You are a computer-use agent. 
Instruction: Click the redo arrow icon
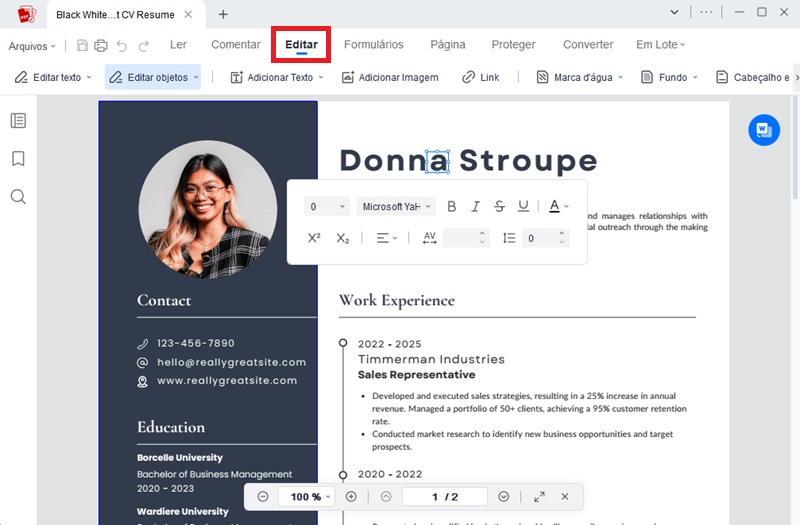pyautogui.click(x=144, y=46)
